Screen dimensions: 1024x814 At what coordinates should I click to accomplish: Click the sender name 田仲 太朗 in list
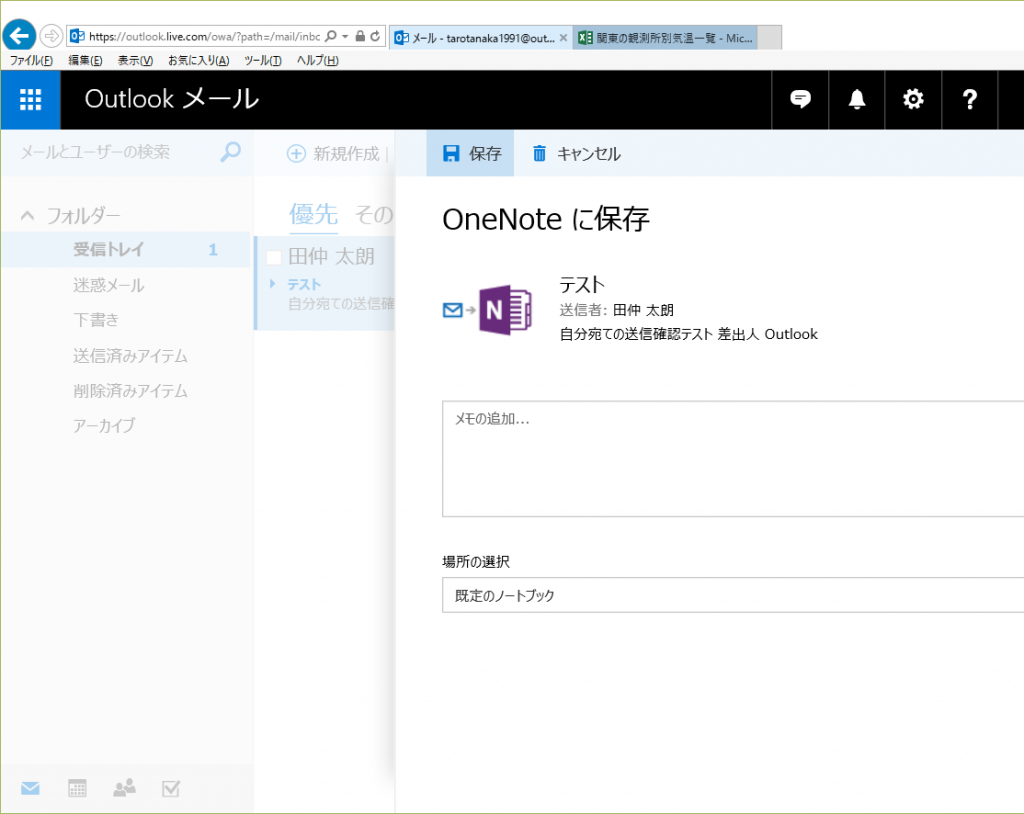click(x=331, y=257)
